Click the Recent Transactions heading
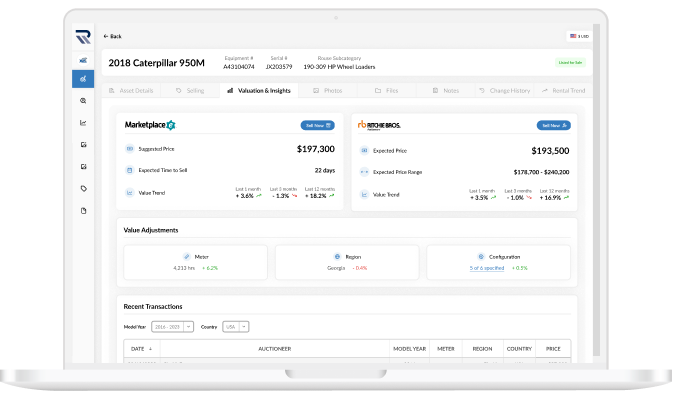 click(153, 307)
